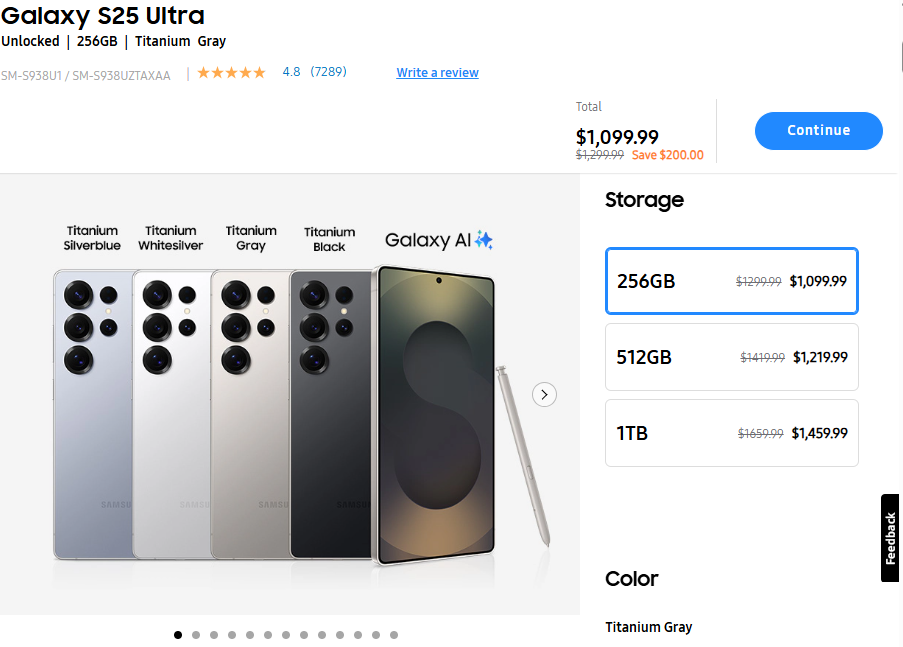903x647 pixels.
Task: Open the Write a review link
Action: (437, 73)
